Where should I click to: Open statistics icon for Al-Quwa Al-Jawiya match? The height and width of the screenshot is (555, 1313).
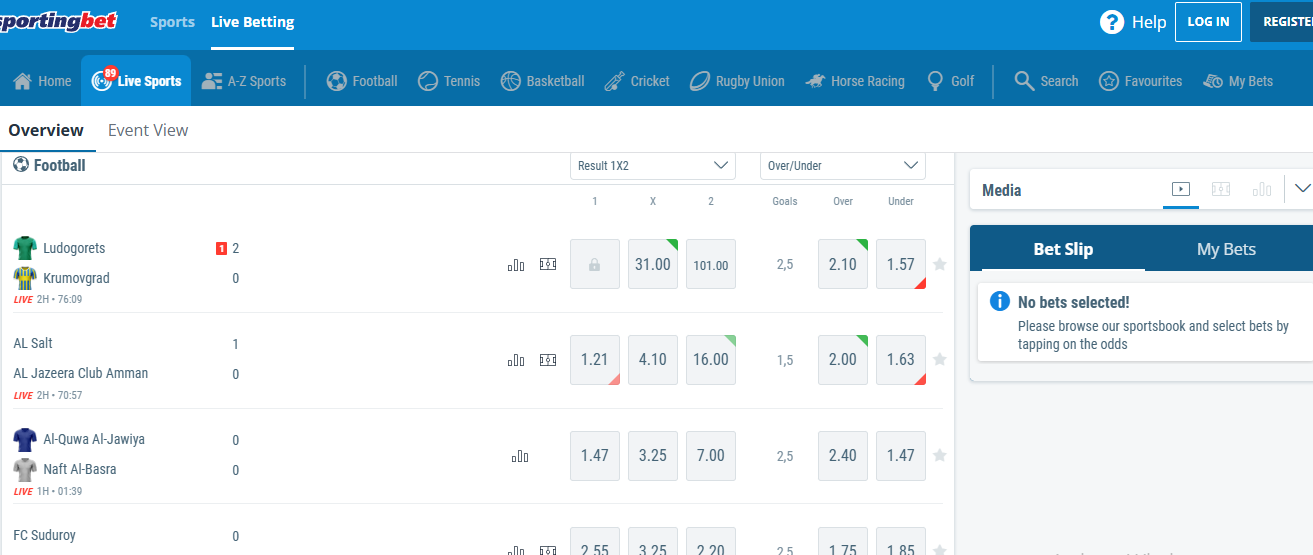click(520, 456)
